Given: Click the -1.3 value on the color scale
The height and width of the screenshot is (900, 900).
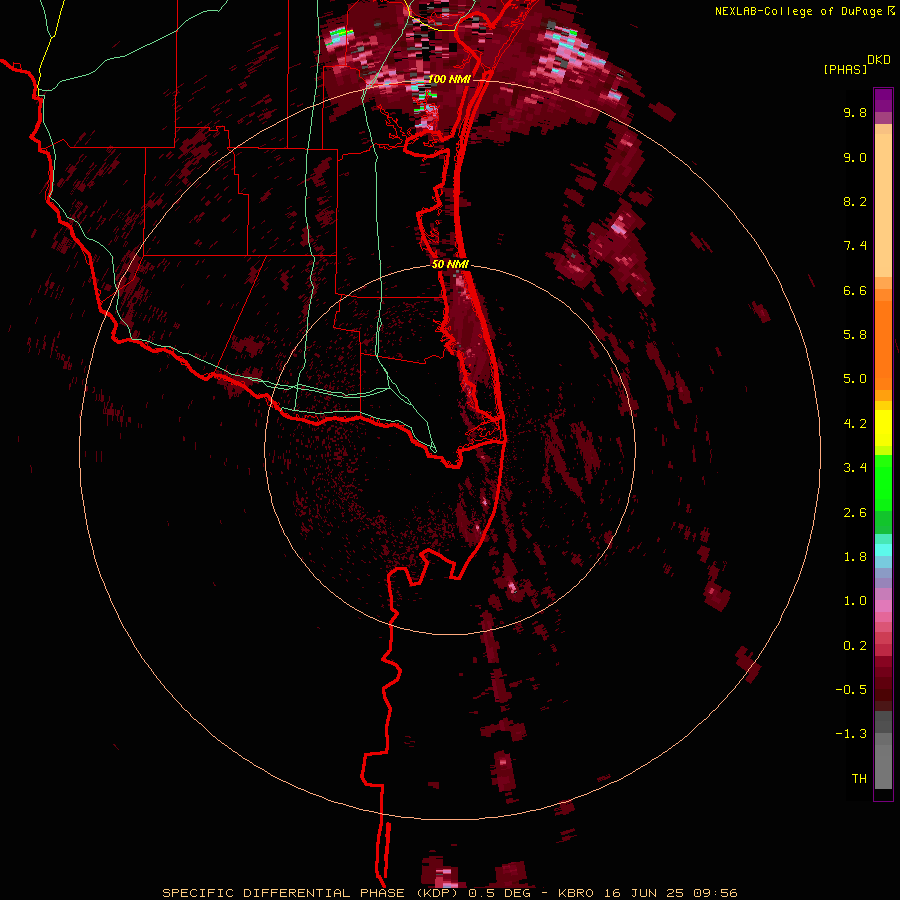Looking at the screenshot, I should (851, 734).
